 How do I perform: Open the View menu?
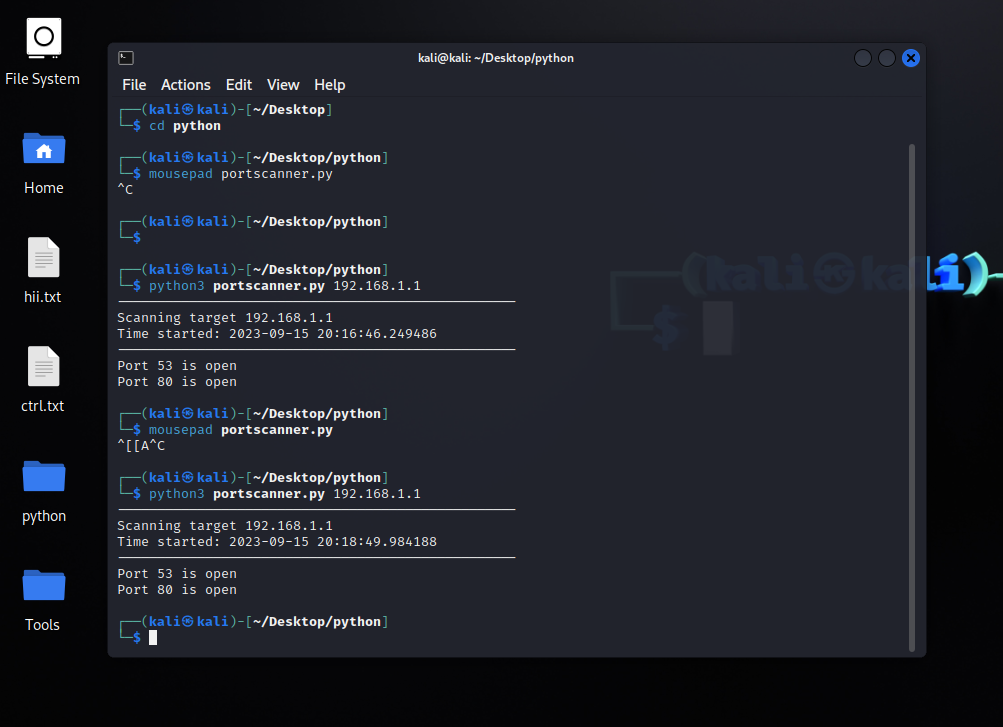coord(283,85)
